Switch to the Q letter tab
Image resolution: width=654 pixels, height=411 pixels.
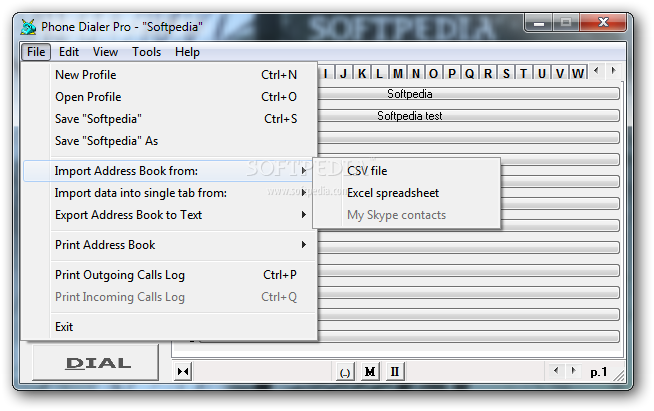click(470, 73)
